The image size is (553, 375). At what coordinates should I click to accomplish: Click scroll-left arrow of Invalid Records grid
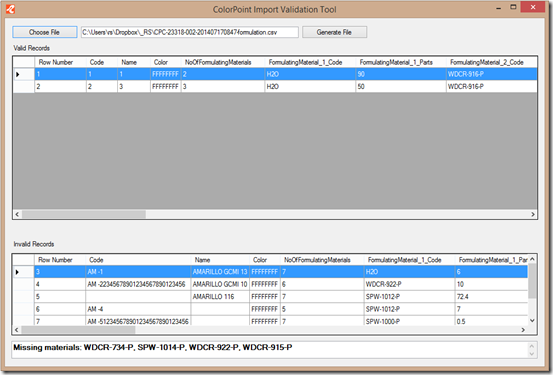point(17,330)
